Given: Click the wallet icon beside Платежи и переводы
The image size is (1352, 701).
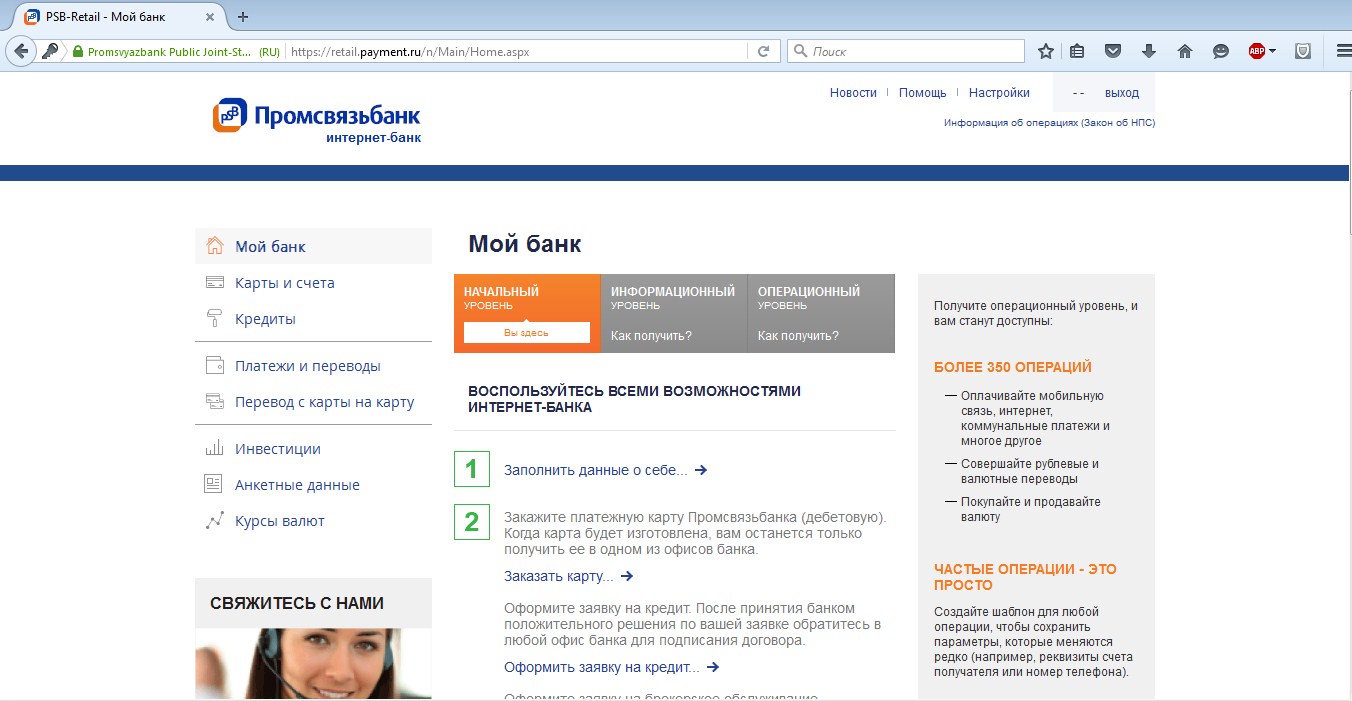Looking at the screenshot, I should 214,366.
